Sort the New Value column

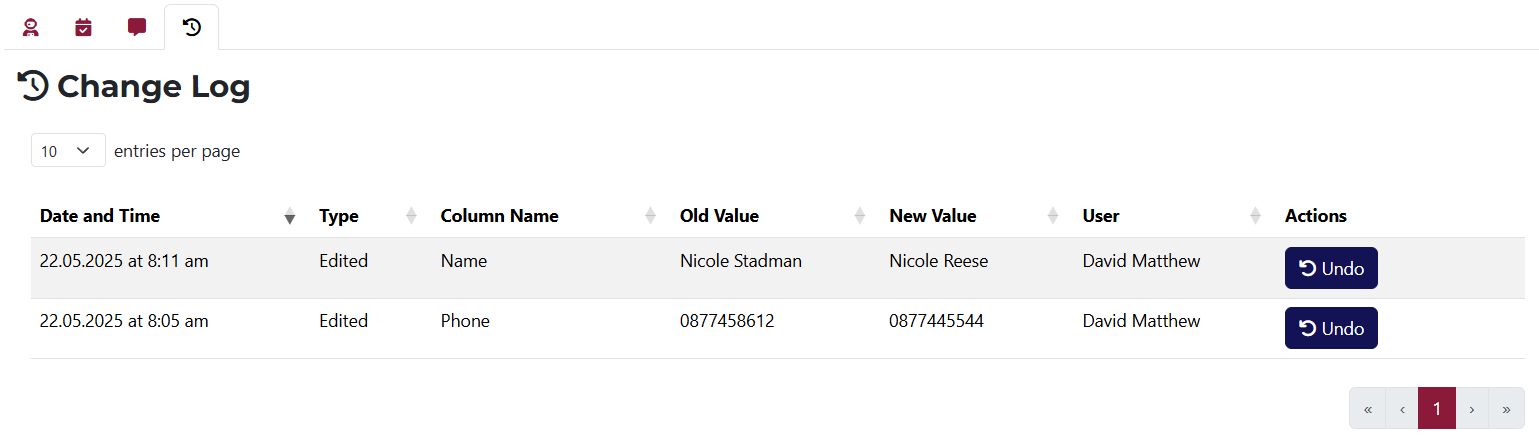pos(933,216)
